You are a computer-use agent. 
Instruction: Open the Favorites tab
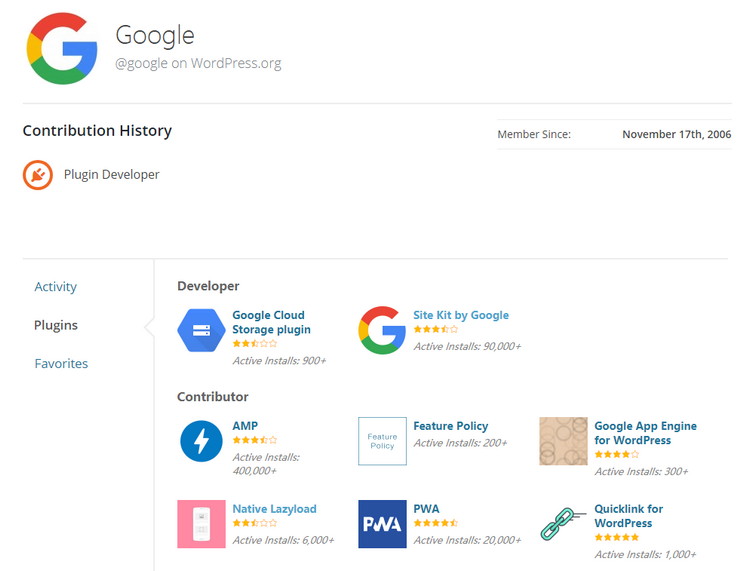coord(61,363)
